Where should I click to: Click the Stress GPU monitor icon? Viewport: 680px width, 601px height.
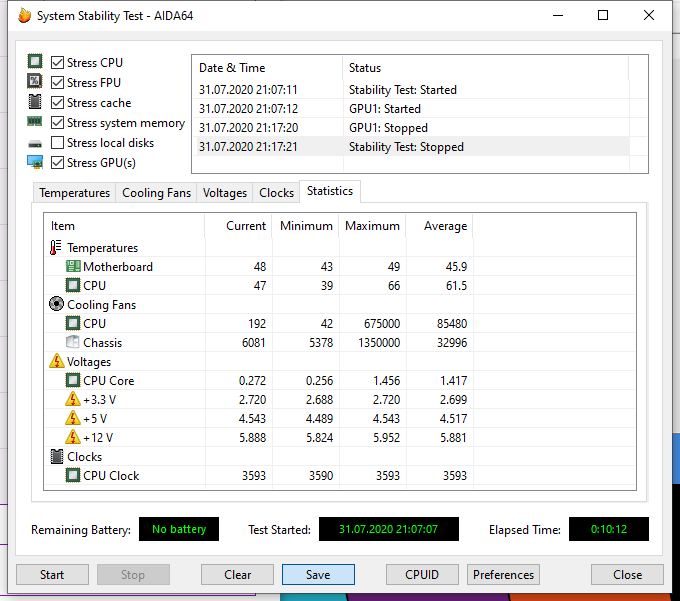point(35,162)
